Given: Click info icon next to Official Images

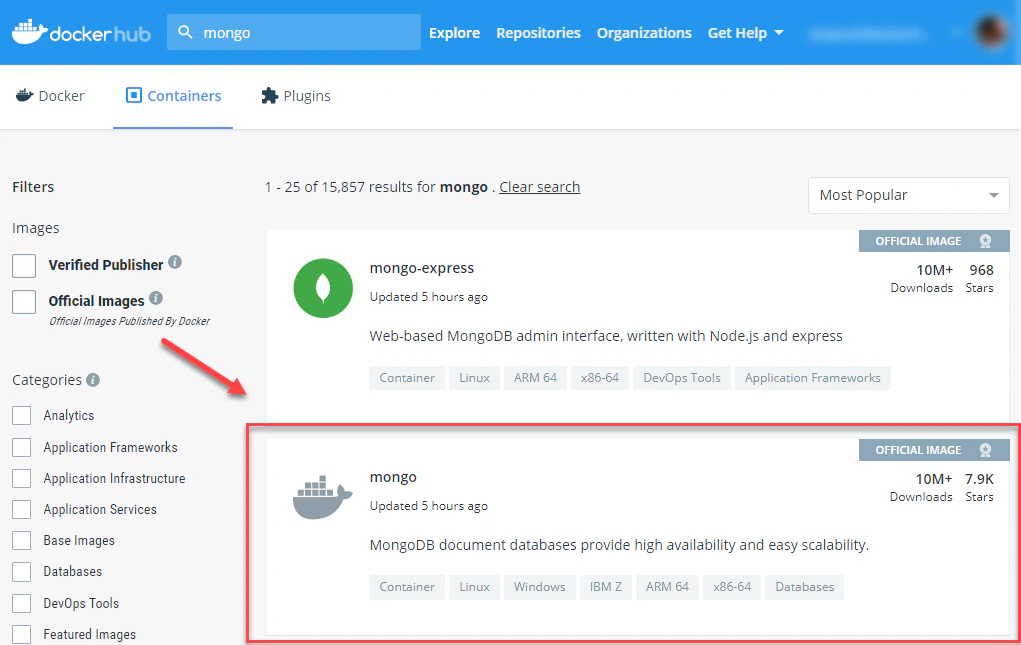Looking at the screenshot, I should click(156, 298).
